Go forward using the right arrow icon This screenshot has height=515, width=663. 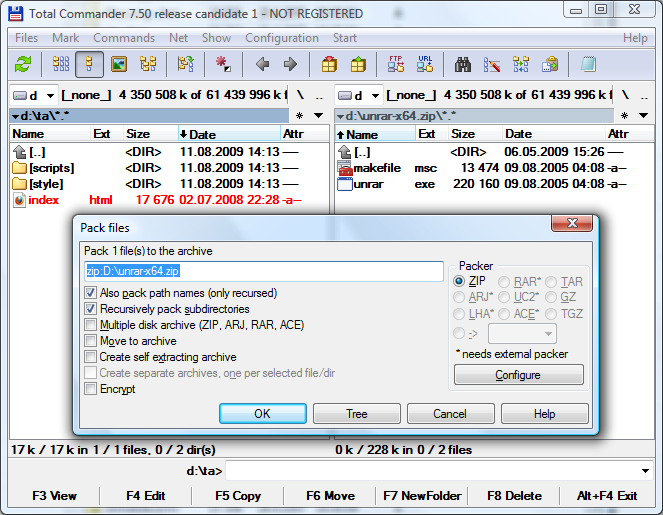tap(290, 65)
